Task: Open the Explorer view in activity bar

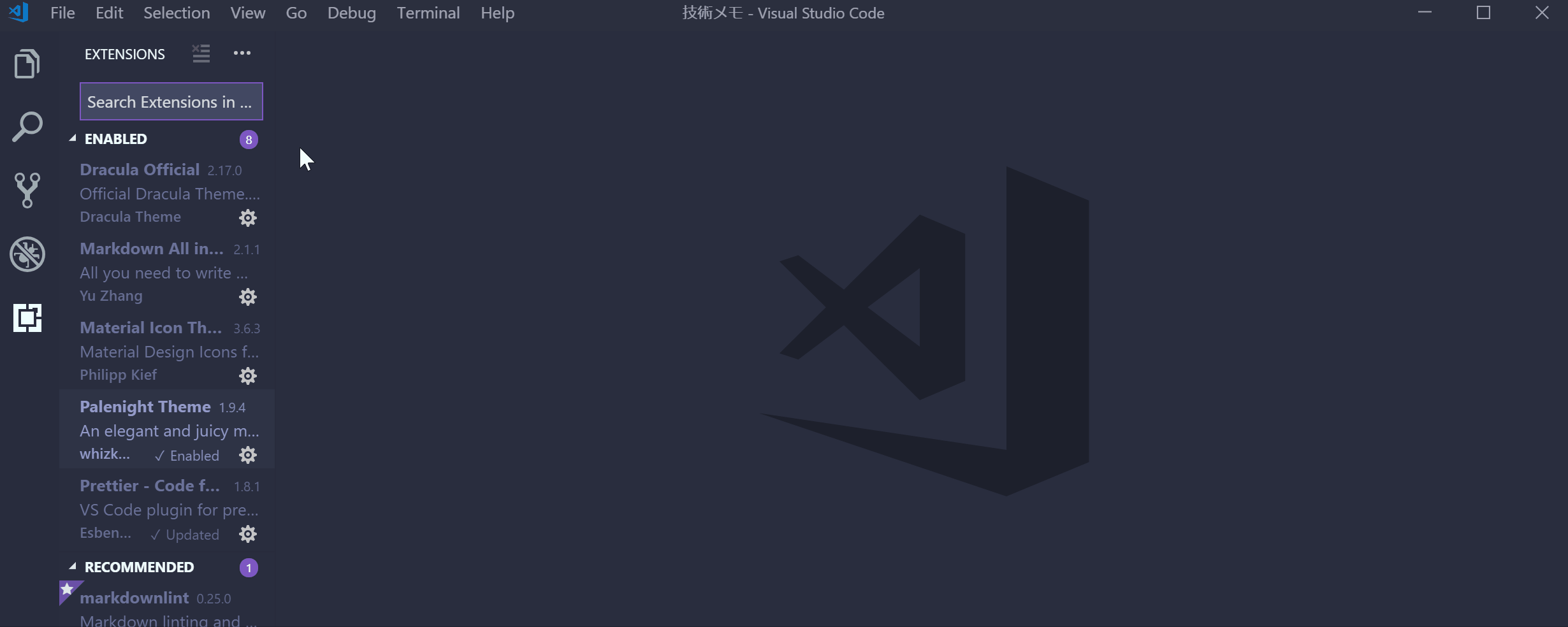Action: point(27,64)
